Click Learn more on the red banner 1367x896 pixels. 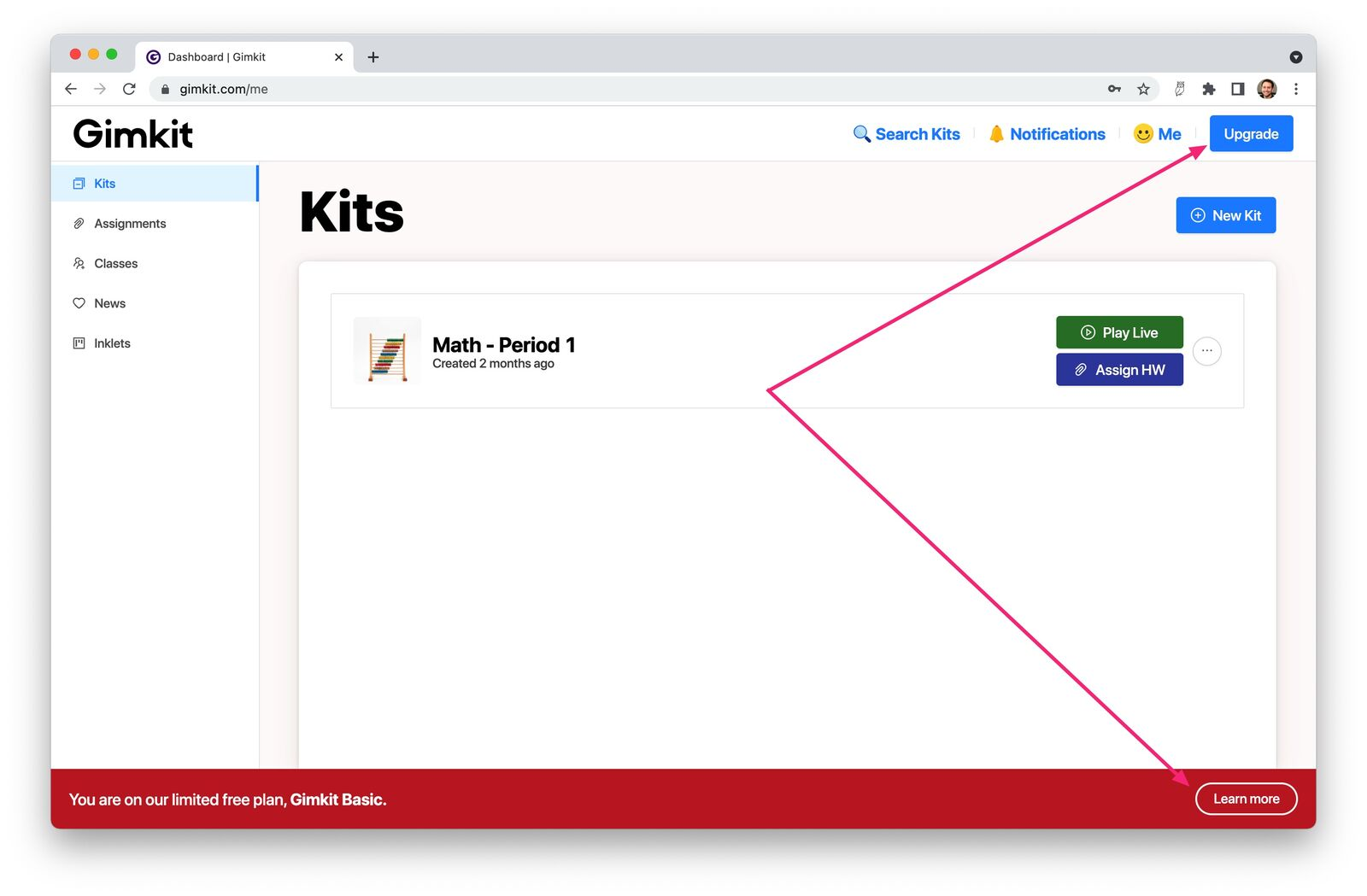(x=1246, y=799)
